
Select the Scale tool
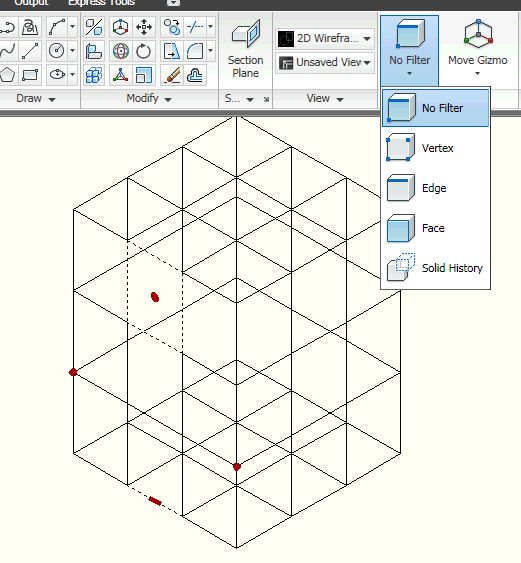coord(144,75)
